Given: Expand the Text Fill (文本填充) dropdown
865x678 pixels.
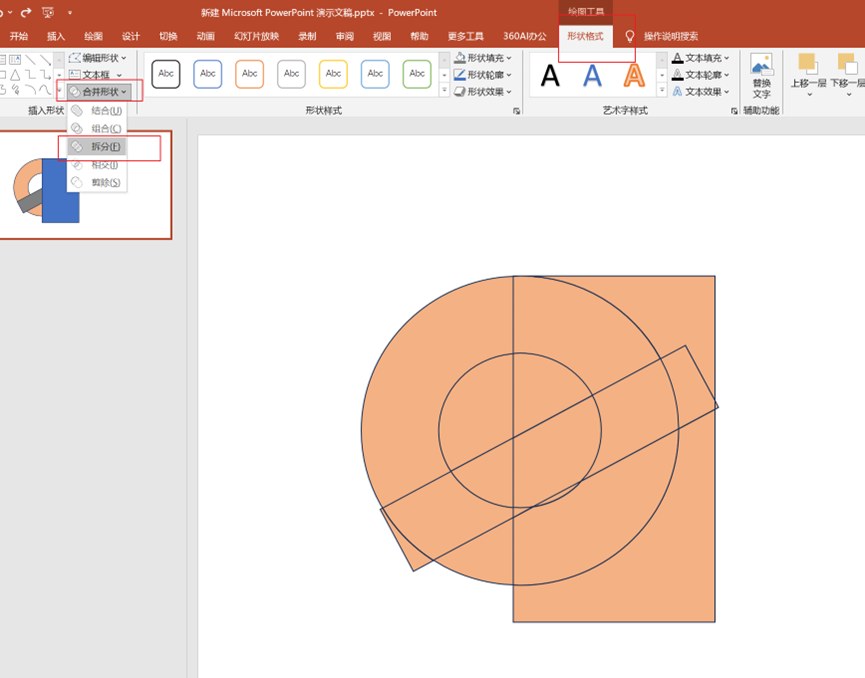Looking at the screenshot, I should [x=702, y=58].
